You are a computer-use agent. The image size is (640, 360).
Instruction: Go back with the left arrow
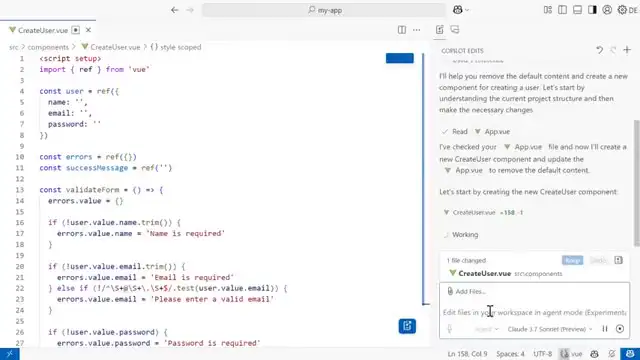[x=175, y=10]
